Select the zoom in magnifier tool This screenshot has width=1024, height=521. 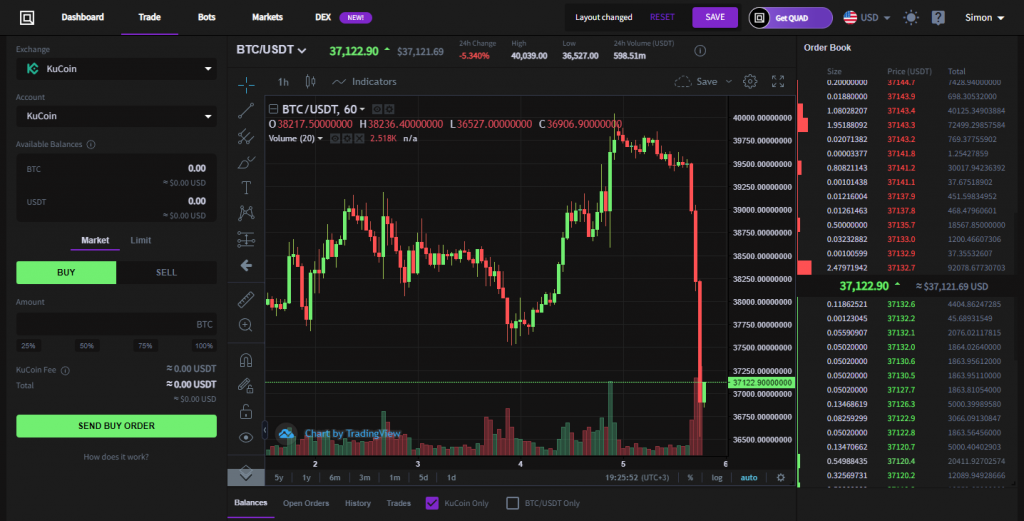pyautogui.click(x=246, y=325)
